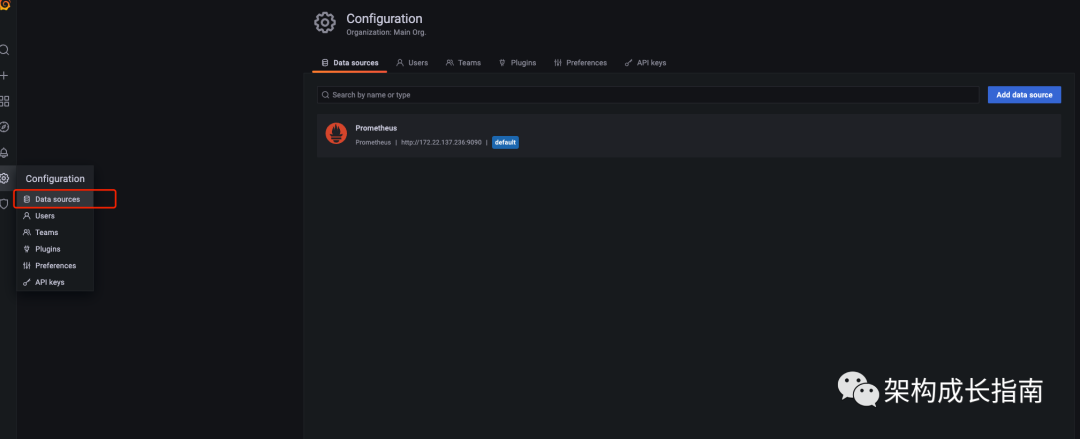Focus the Search by name or type field

(650, 95)
